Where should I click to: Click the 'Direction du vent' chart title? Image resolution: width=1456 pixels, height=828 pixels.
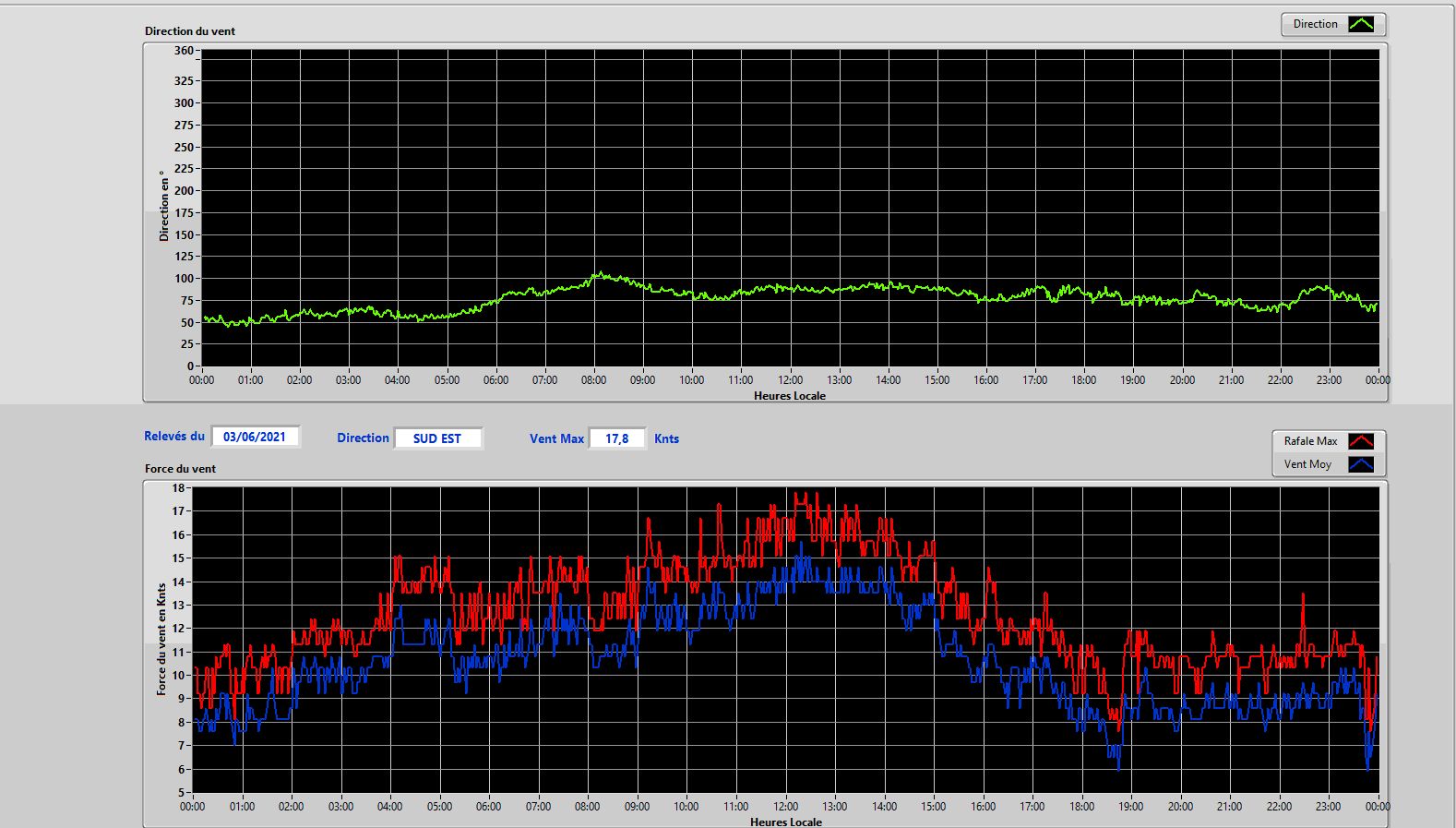pos(190,30)
